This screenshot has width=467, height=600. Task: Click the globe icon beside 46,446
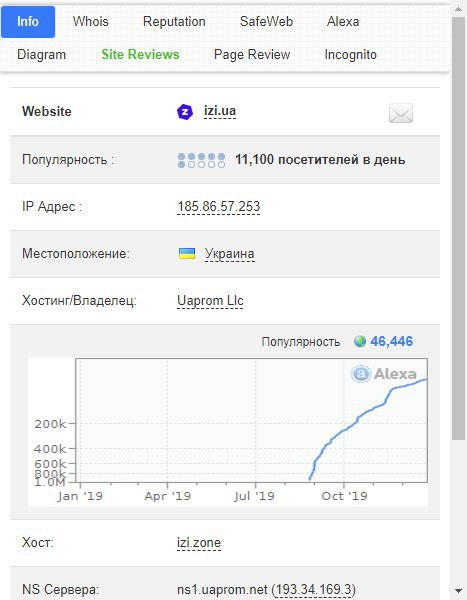[360, 341]
